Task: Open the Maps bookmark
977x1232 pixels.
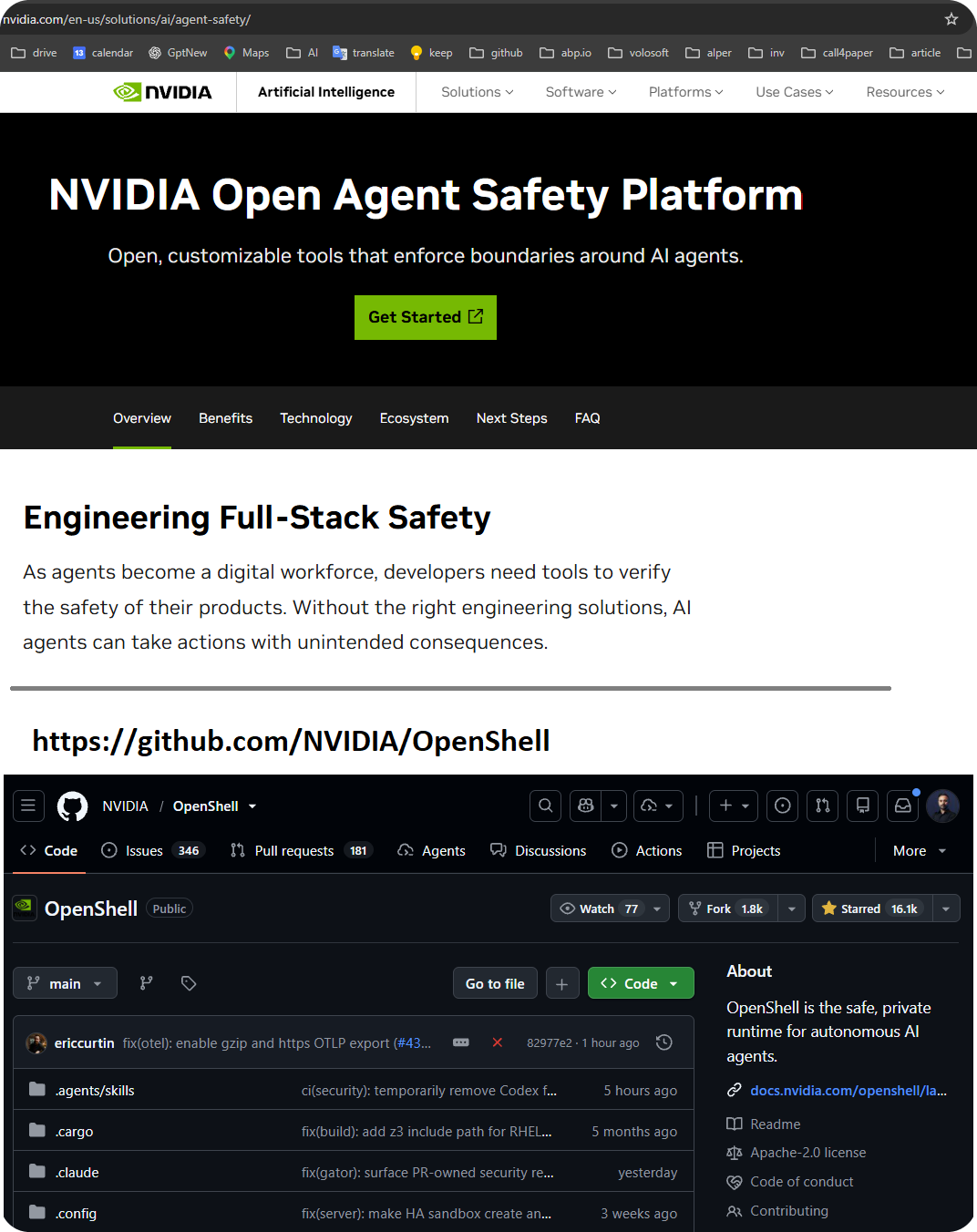Action: pos(246,53)
